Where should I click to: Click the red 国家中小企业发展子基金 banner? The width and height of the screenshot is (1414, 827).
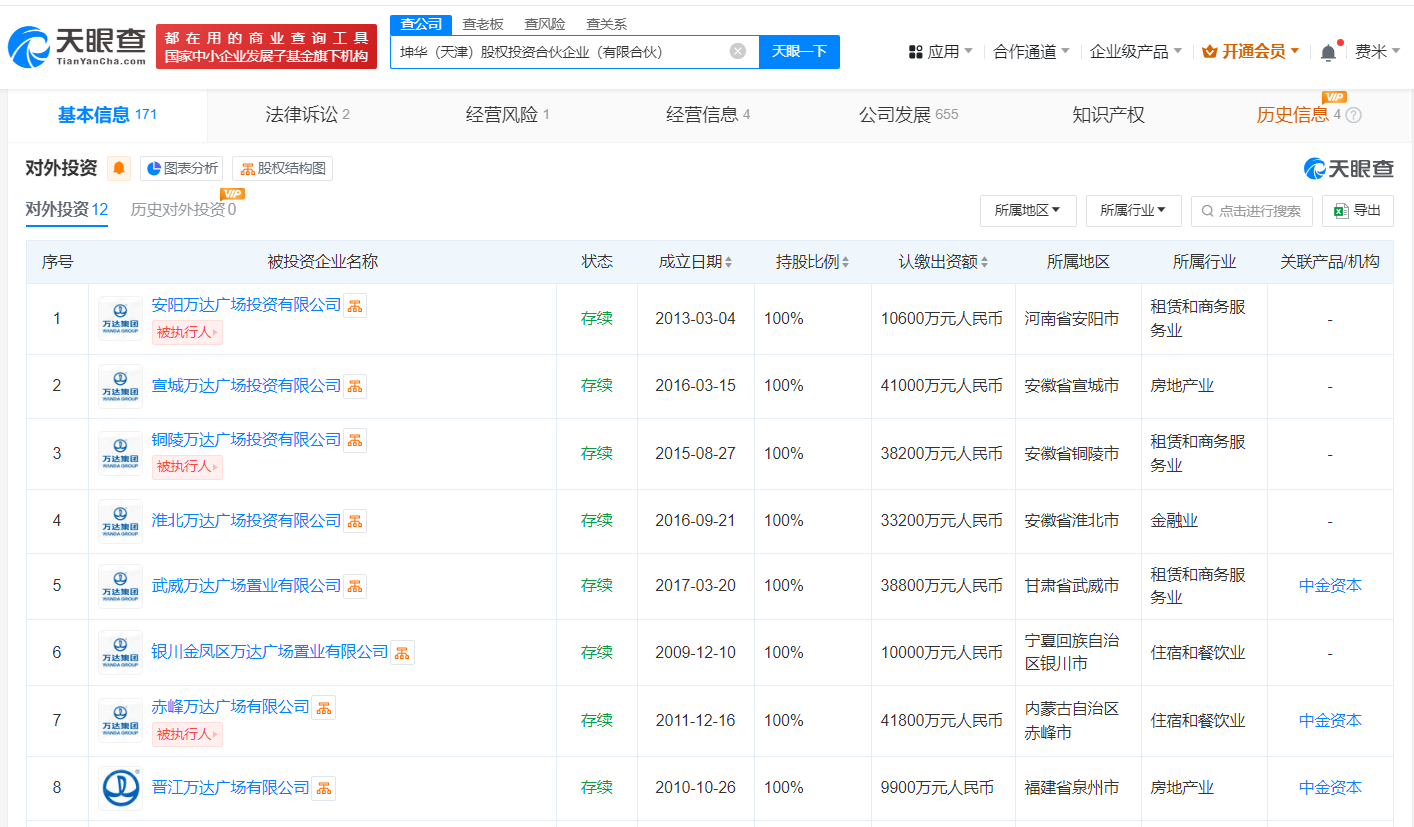266,47
